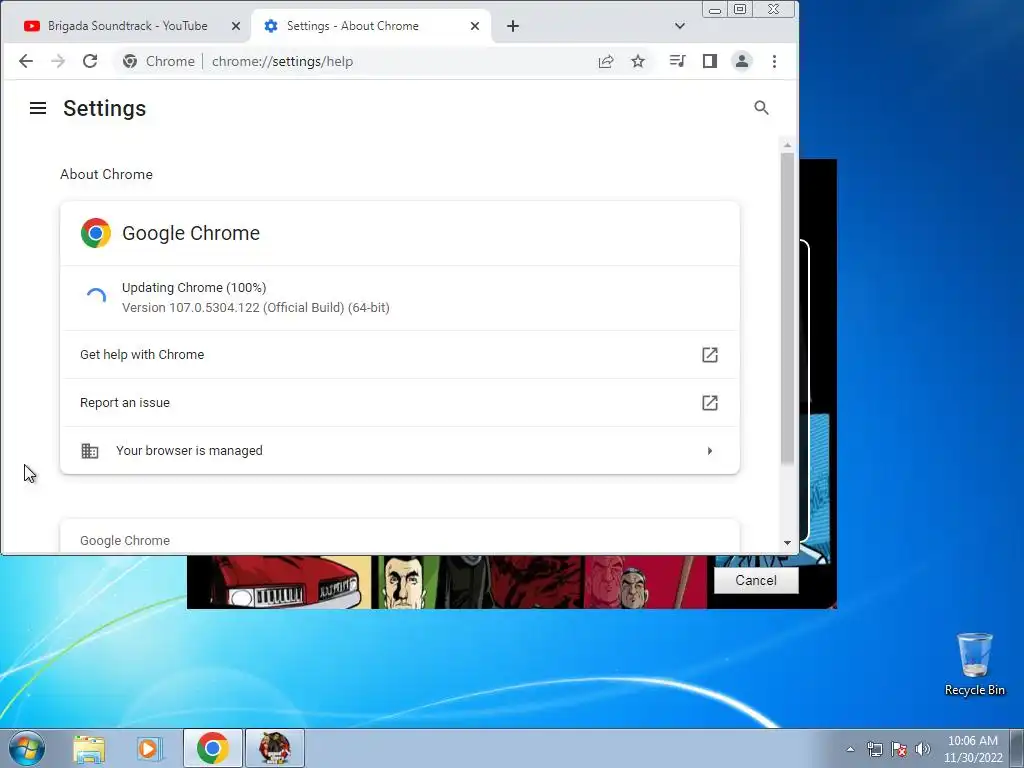Click external-link icon for Get help
The height and width of the screenshot is (768, 1024).
(x=710, y=355)
